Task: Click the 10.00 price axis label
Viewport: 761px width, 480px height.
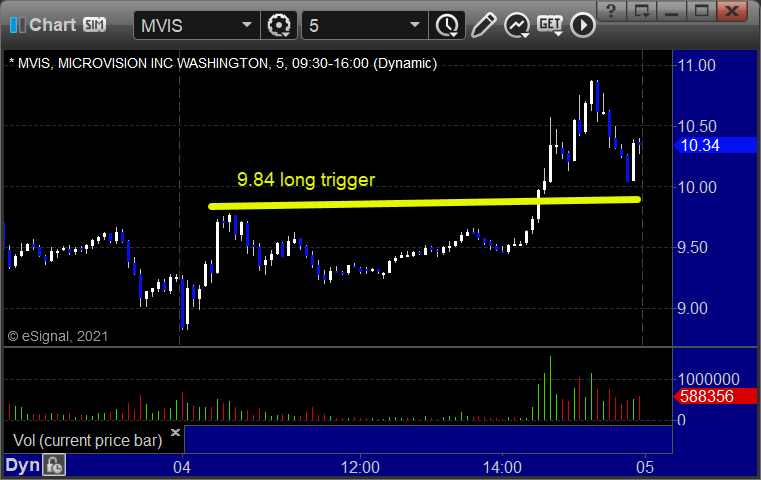Action: tap(697, 187)
